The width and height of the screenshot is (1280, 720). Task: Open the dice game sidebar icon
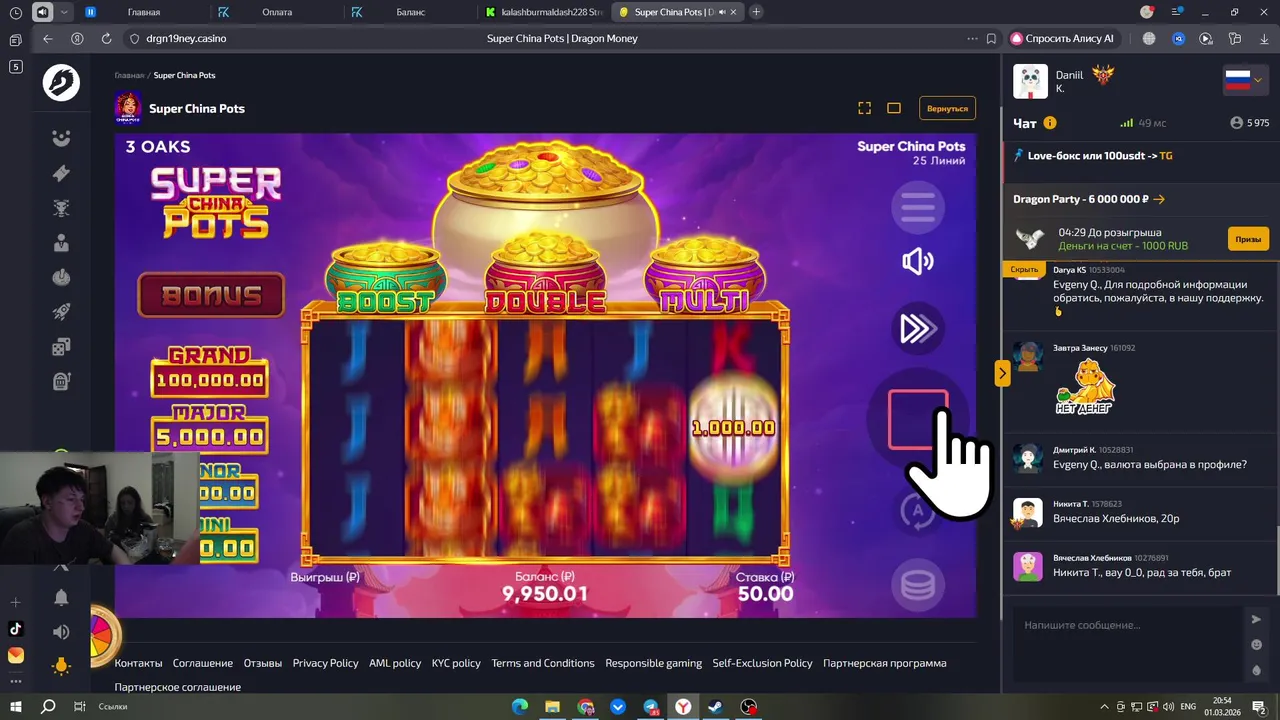coord(61,347)
